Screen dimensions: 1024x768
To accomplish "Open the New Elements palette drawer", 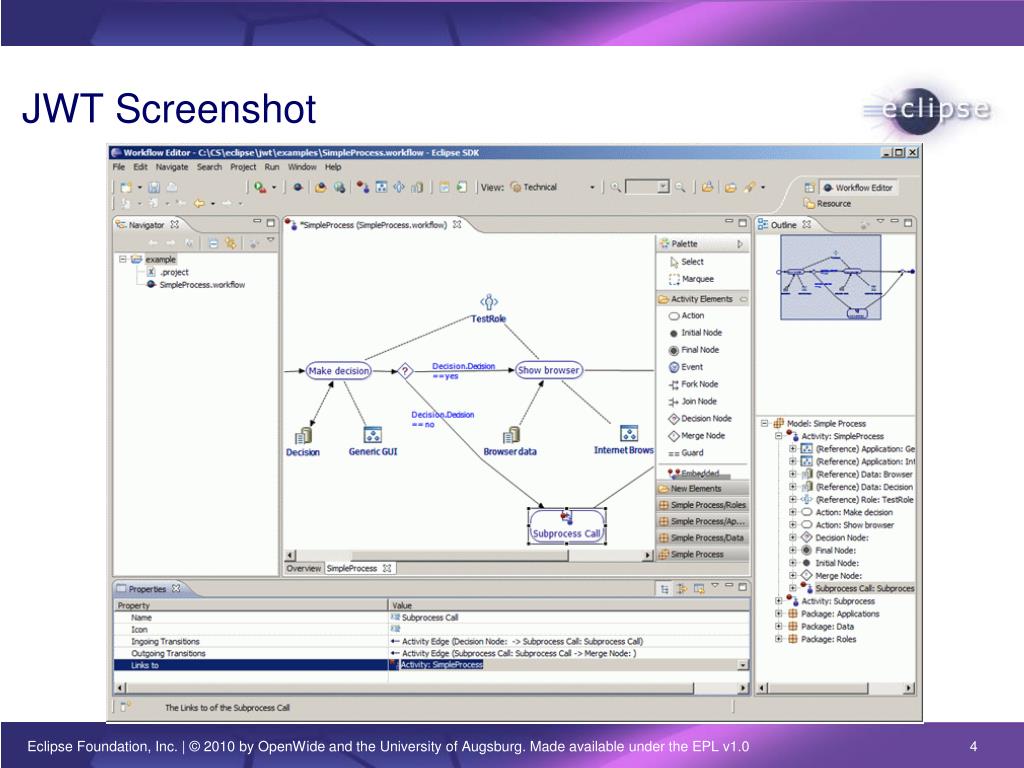I will click(702, 488).
